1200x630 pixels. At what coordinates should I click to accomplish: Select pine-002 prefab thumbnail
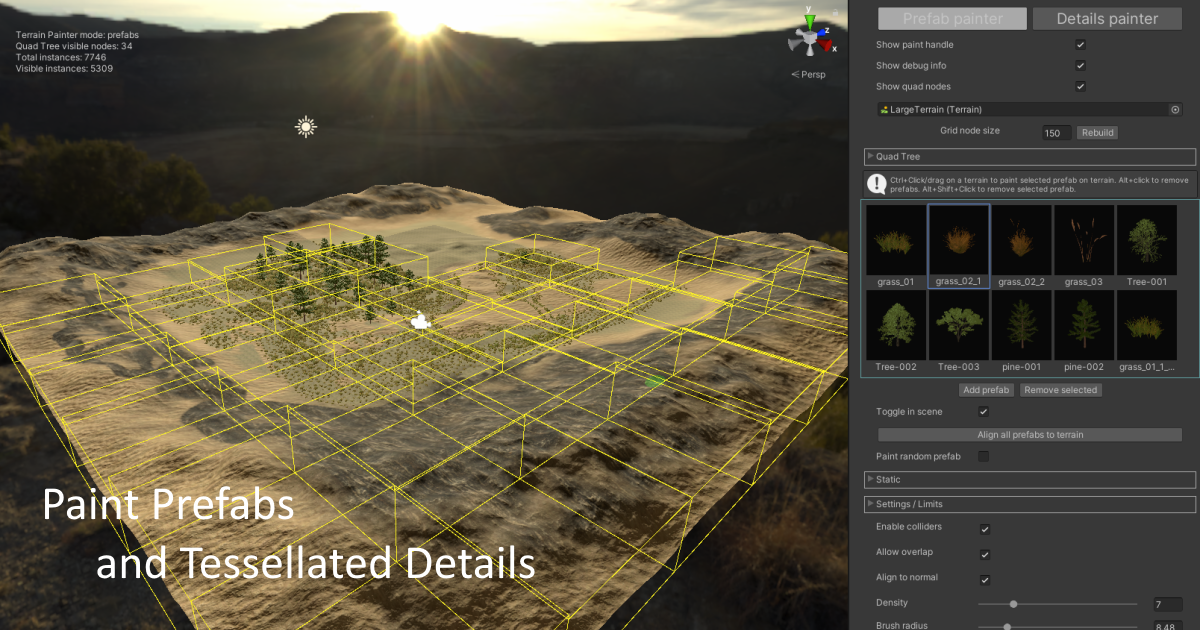coord(1083,332)
